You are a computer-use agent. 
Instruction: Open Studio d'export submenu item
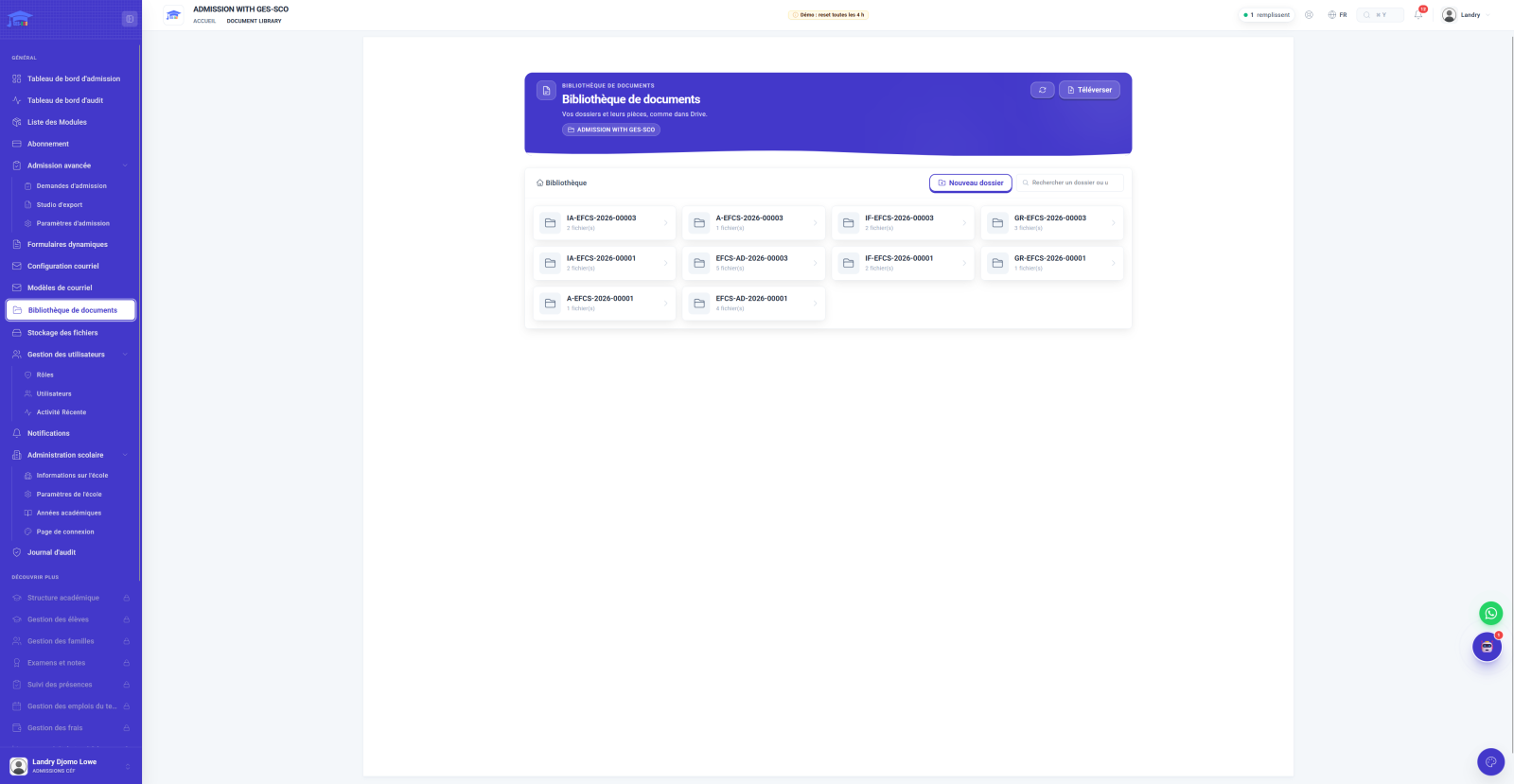coord(60,205)
